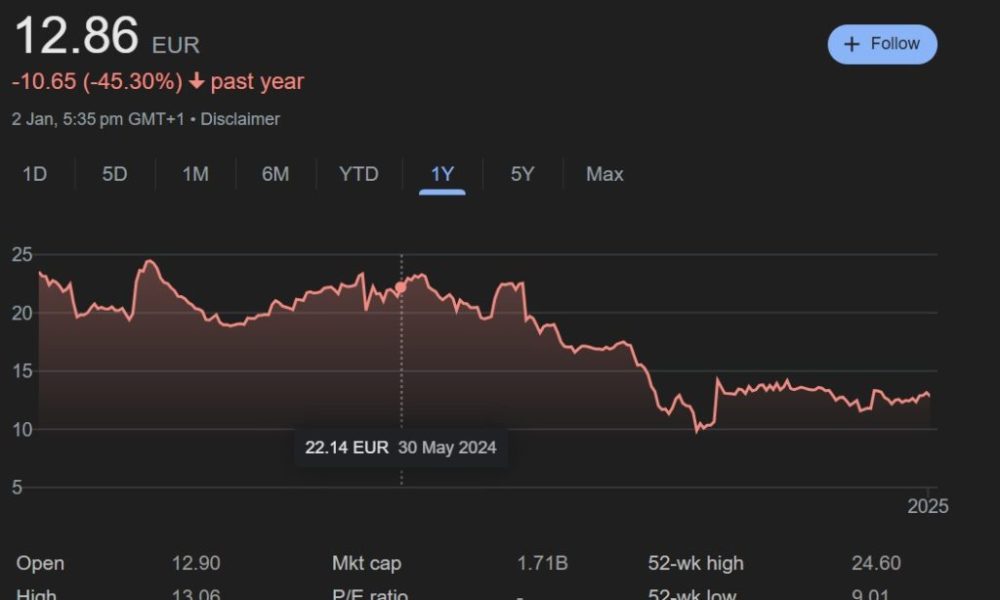Select the 5D range tab
1000x600 pixels.
[x=115, y=174]
